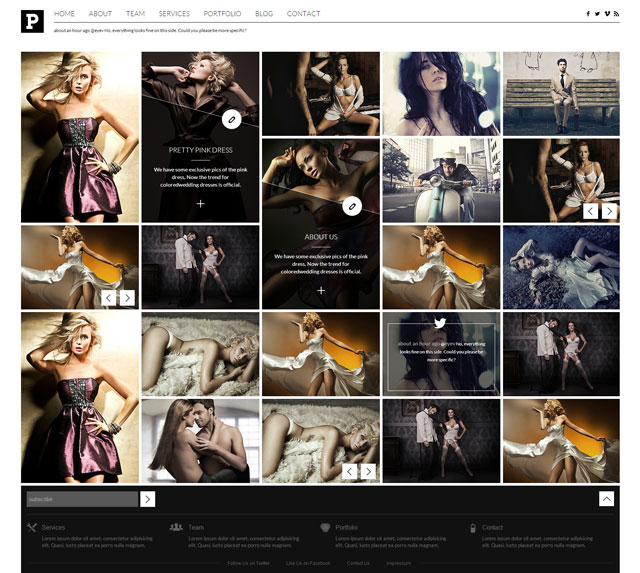
Task: Submit with the arrow beside the subscribe field
Action: point(148,499)
